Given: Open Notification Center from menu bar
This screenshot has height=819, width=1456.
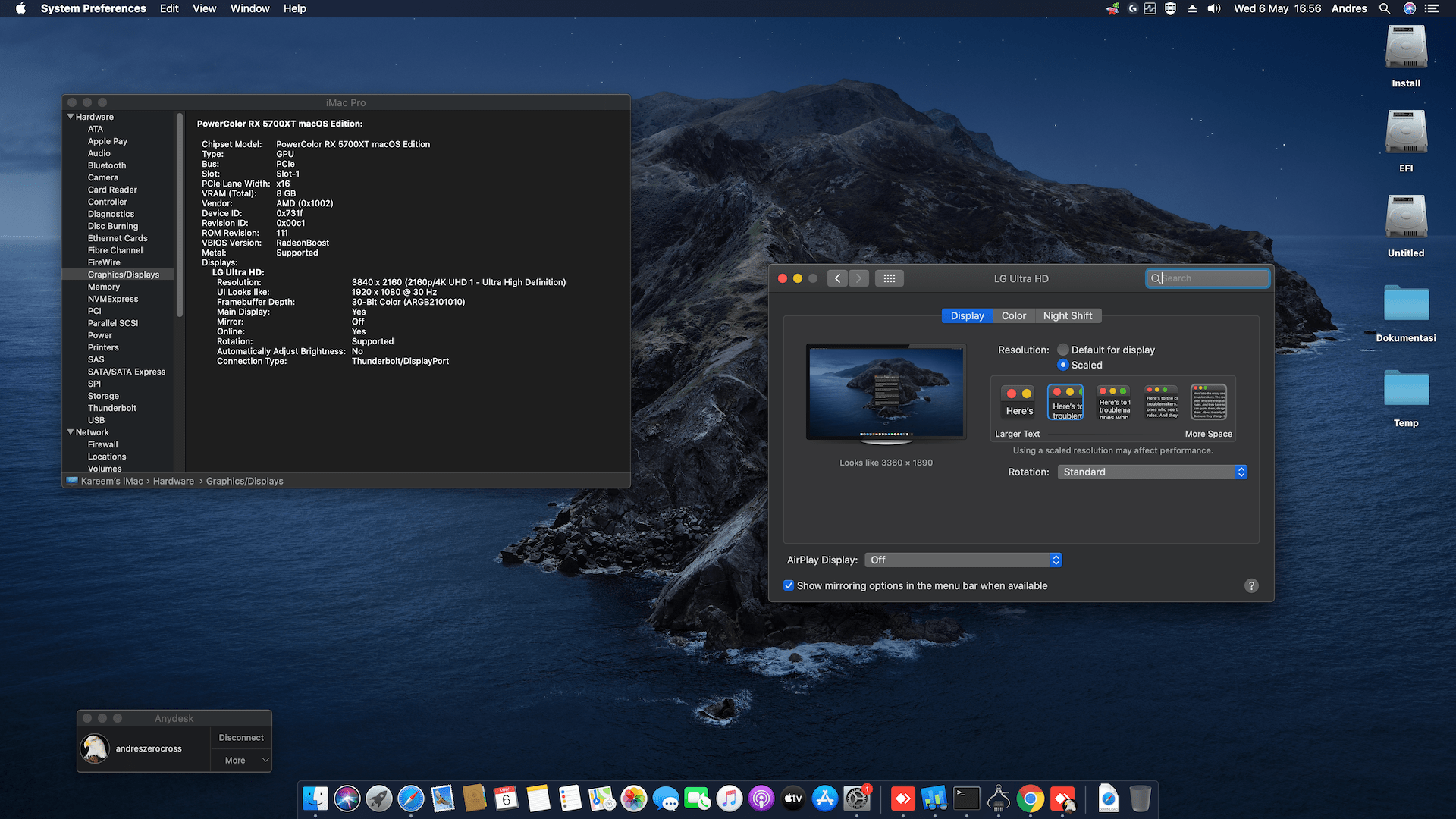Looking at the screenshot, I should pos(1432,8).
